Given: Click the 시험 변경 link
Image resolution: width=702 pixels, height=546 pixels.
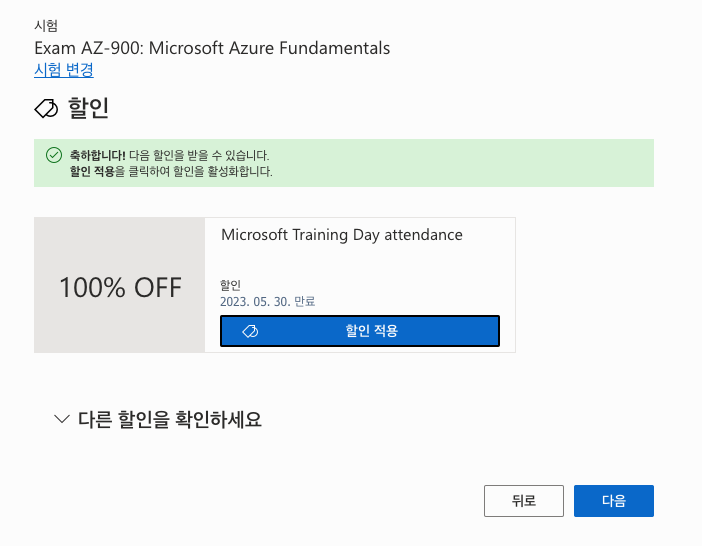Looking at the screenshot, I should (x=64, y=70).
